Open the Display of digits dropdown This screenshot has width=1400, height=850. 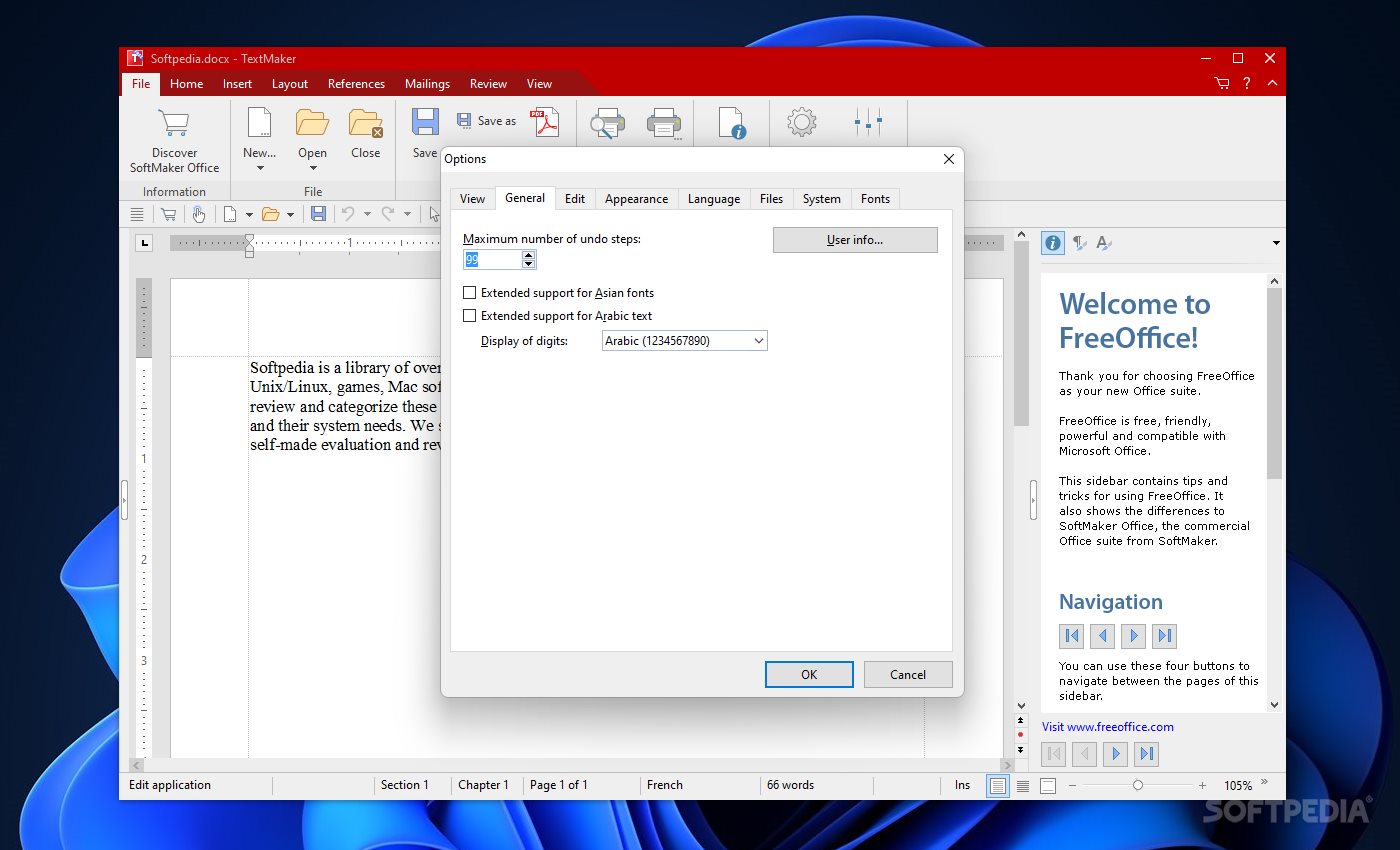coord(684,341)
